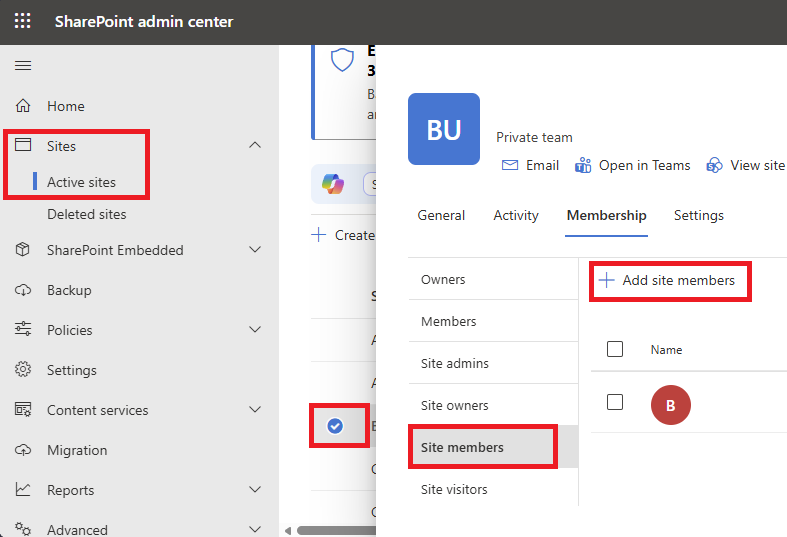Click the Create button text
Screen dimensions: 787x537
click(x=355, y=235)
